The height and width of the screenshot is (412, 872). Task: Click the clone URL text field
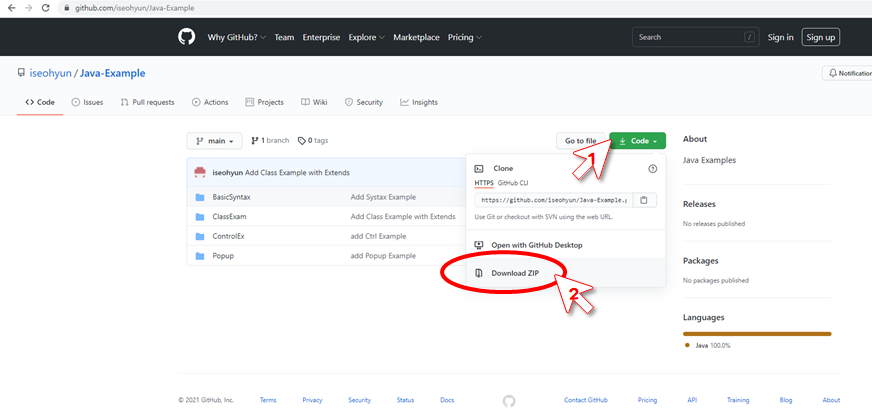[554, 200]
